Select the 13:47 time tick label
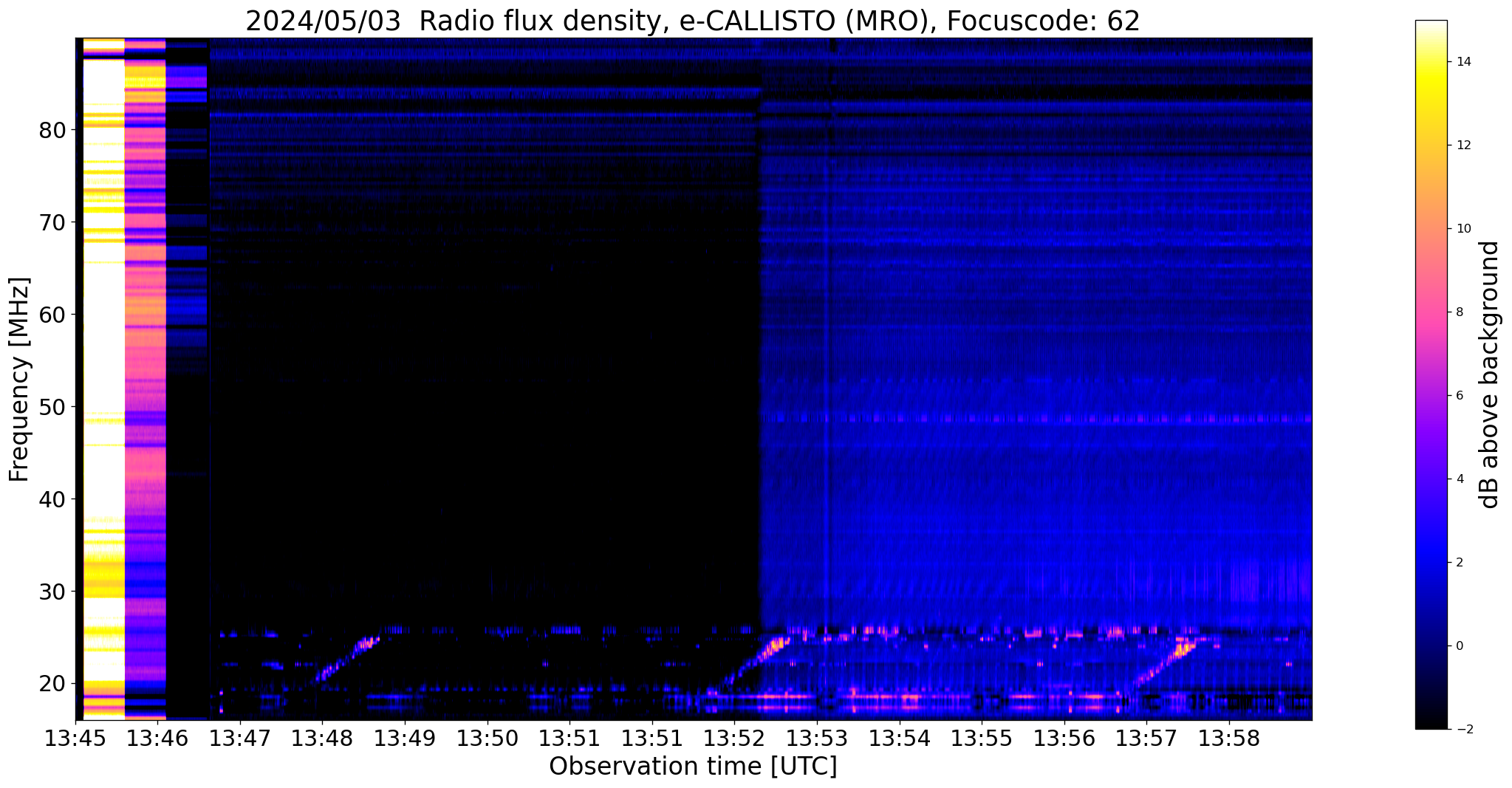Viewport: 1512px width, 788px height. click(x=239, y=737)
